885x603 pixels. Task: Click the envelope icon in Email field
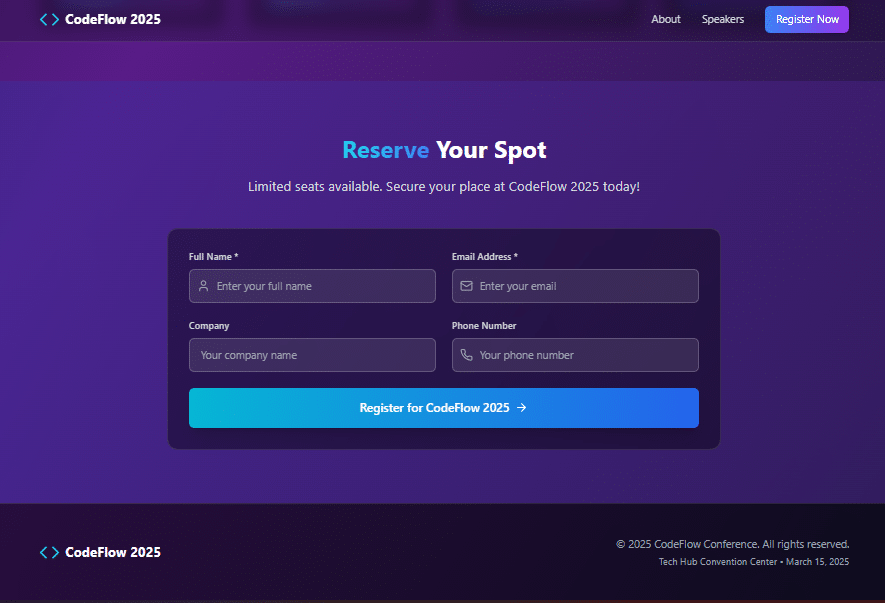[466, 286]
